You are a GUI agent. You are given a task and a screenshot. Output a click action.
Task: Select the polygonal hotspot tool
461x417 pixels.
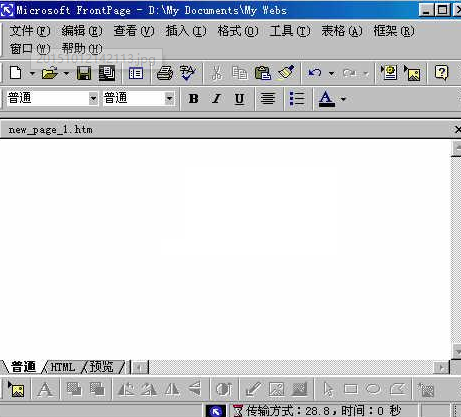point(397,389)
